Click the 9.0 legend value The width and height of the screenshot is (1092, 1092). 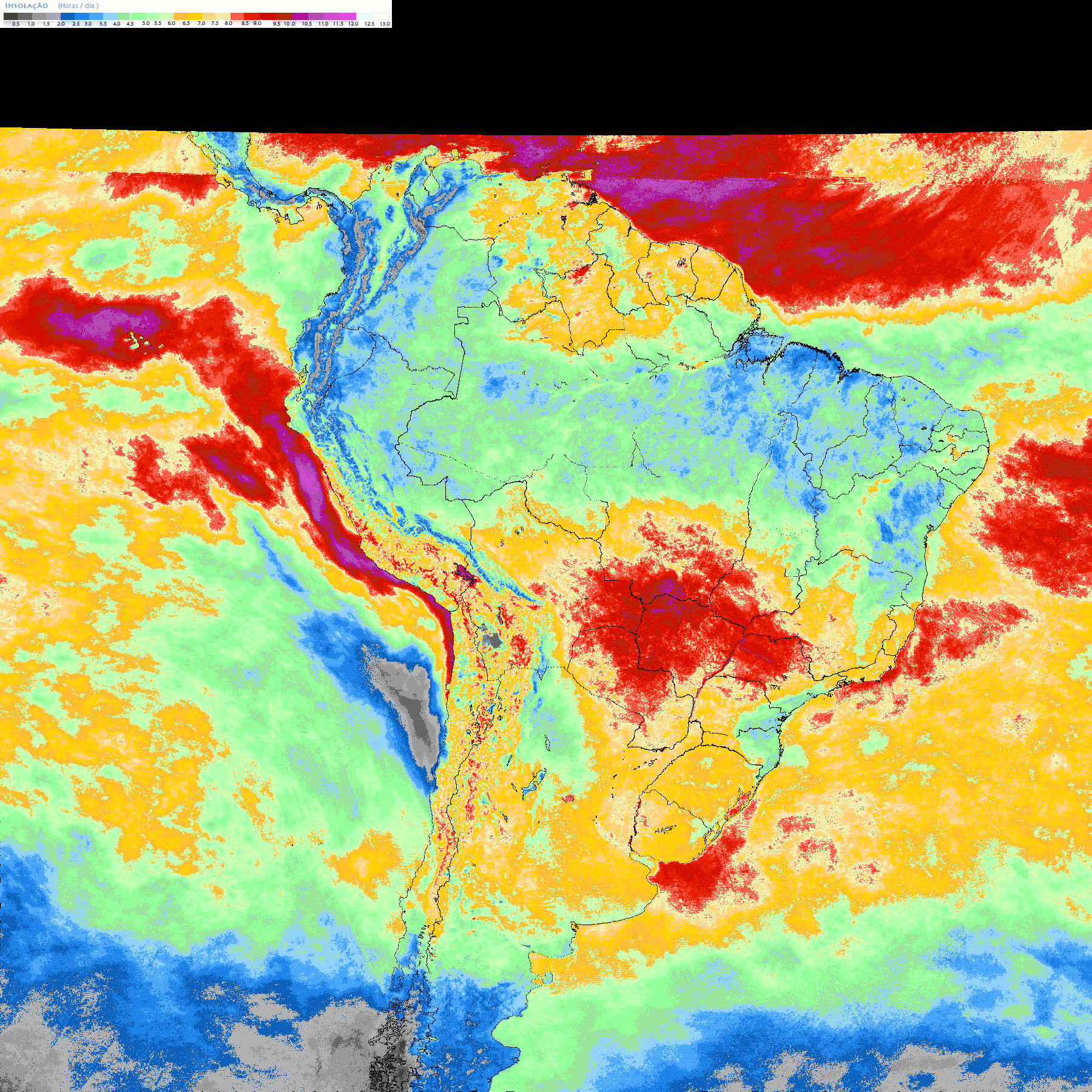coord(257,23)
